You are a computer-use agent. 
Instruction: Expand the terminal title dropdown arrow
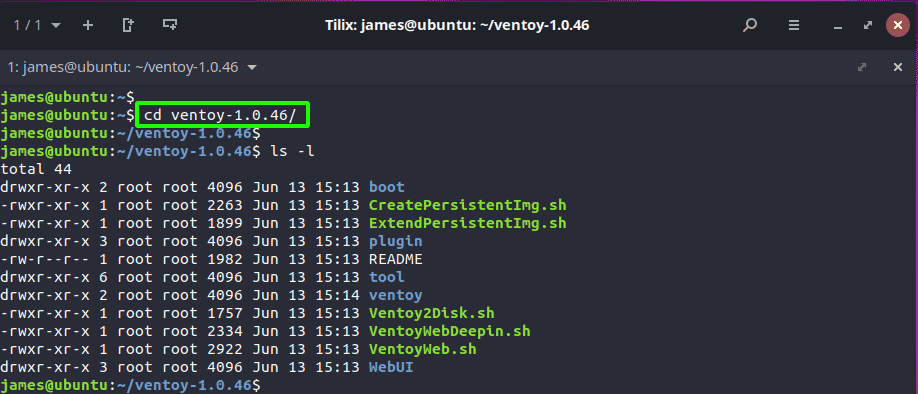click(252, 67)
